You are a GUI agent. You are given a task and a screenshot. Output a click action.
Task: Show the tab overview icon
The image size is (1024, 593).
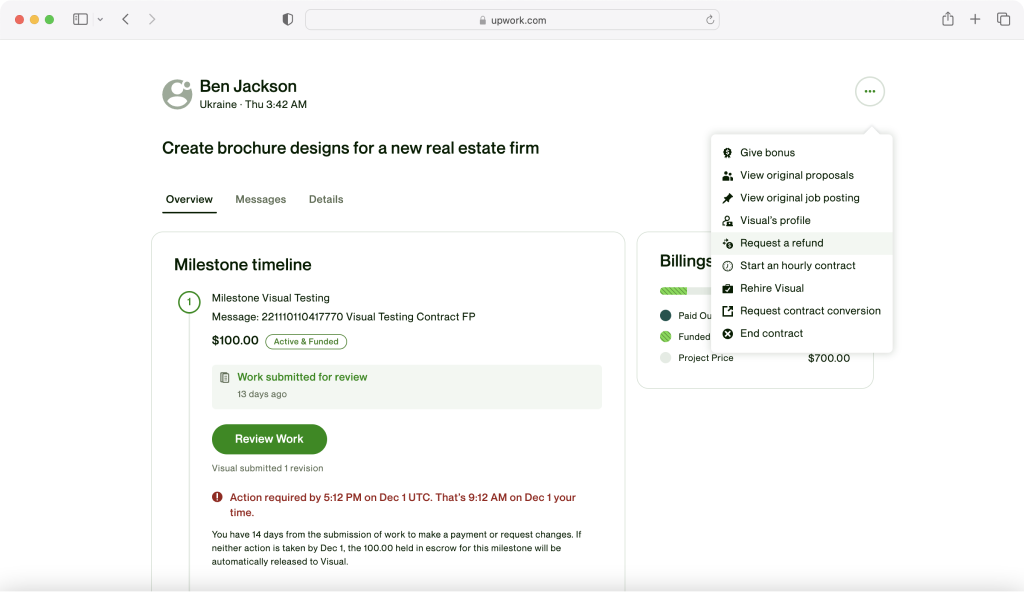click(1003, 20)
